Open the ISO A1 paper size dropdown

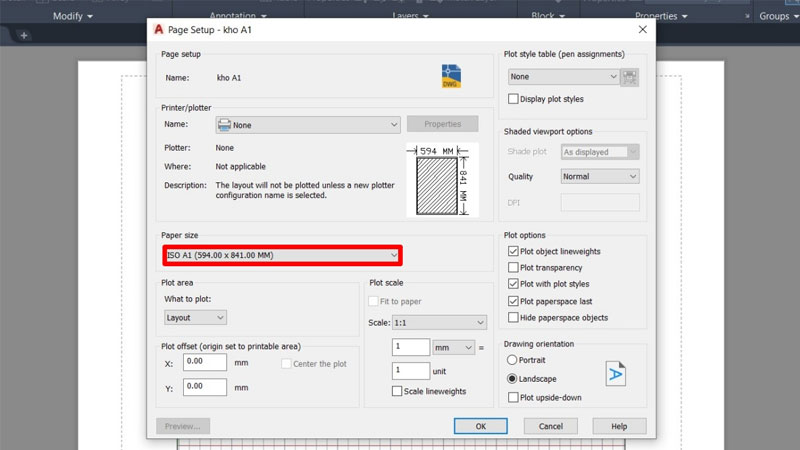(283, 256)
